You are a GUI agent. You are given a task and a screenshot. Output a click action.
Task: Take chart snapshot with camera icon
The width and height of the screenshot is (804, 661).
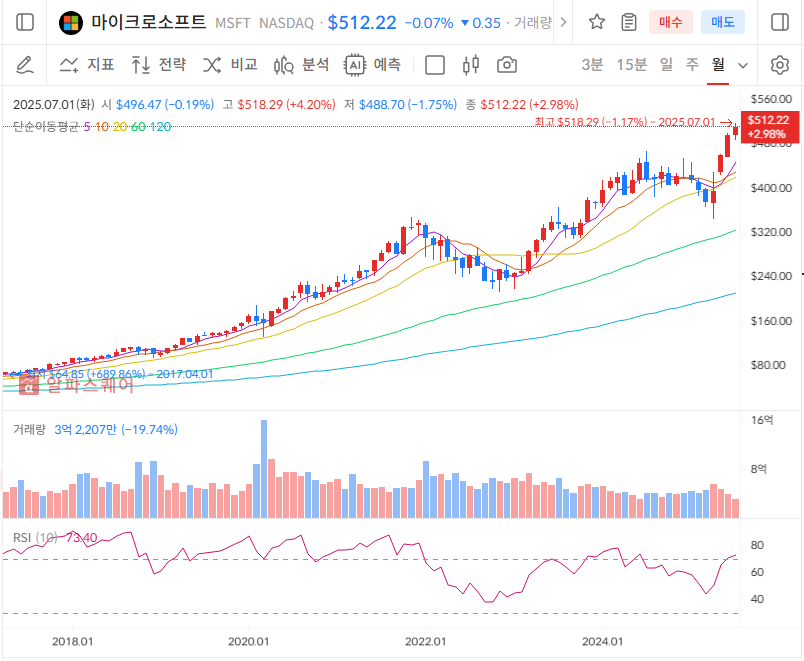[x=507, y=65]
